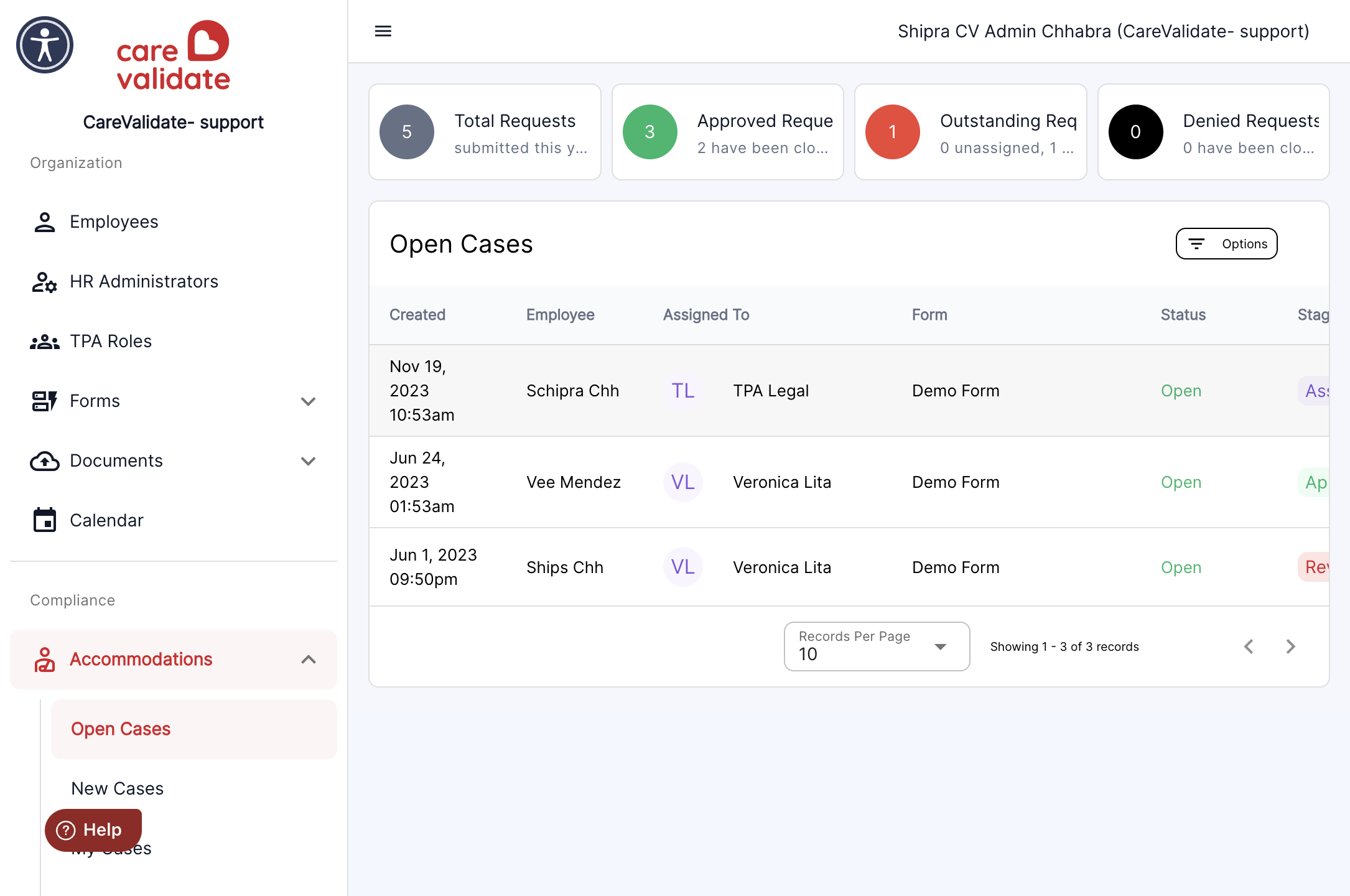The image size is (1350, 896).
Task: Open the accessibility options icon
Action: click(45, 45)
